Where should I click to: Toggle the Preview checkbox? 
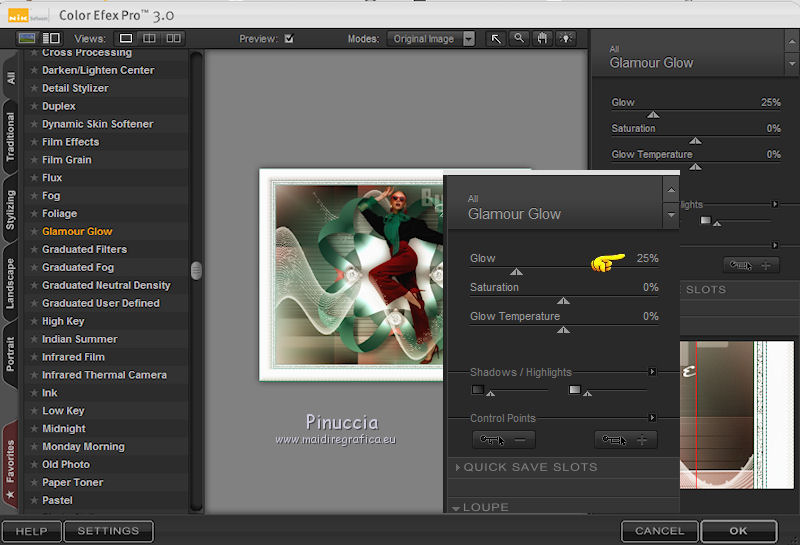pyautogui.click(x=289, y=39)
